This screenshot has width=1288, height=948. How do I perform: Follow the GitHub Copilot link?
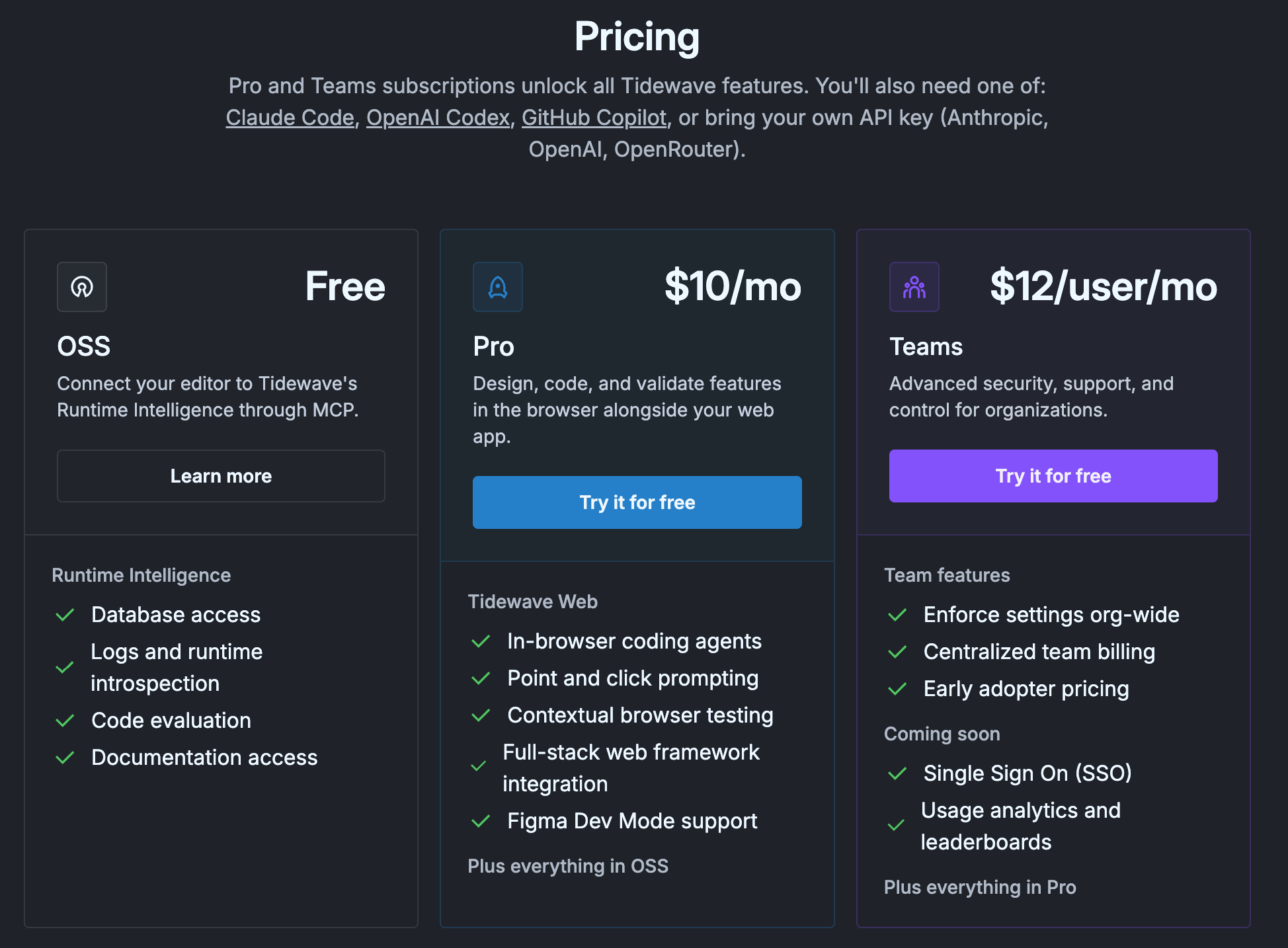[x=594, y=118]
